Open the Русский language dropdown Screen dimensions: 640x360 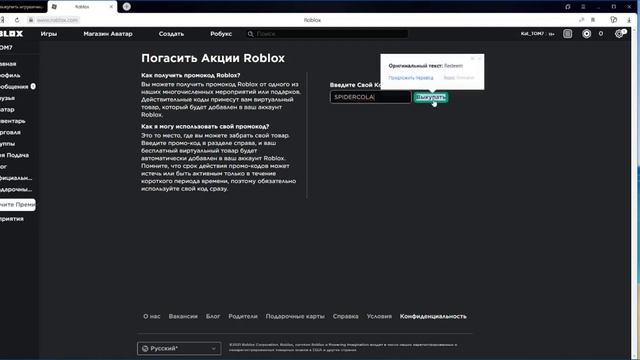pos(179,348)
